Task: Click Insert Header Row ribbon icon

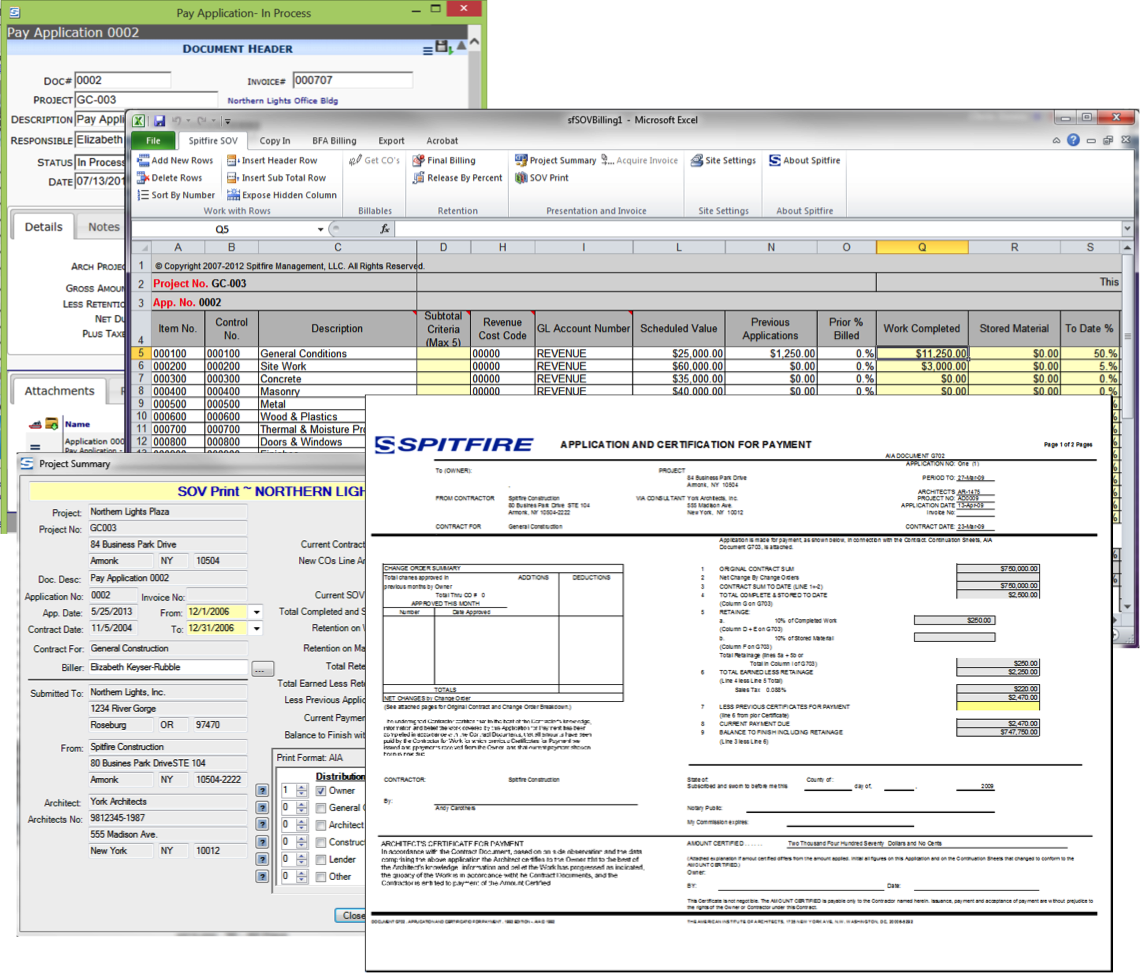Action: pos(233,161)
